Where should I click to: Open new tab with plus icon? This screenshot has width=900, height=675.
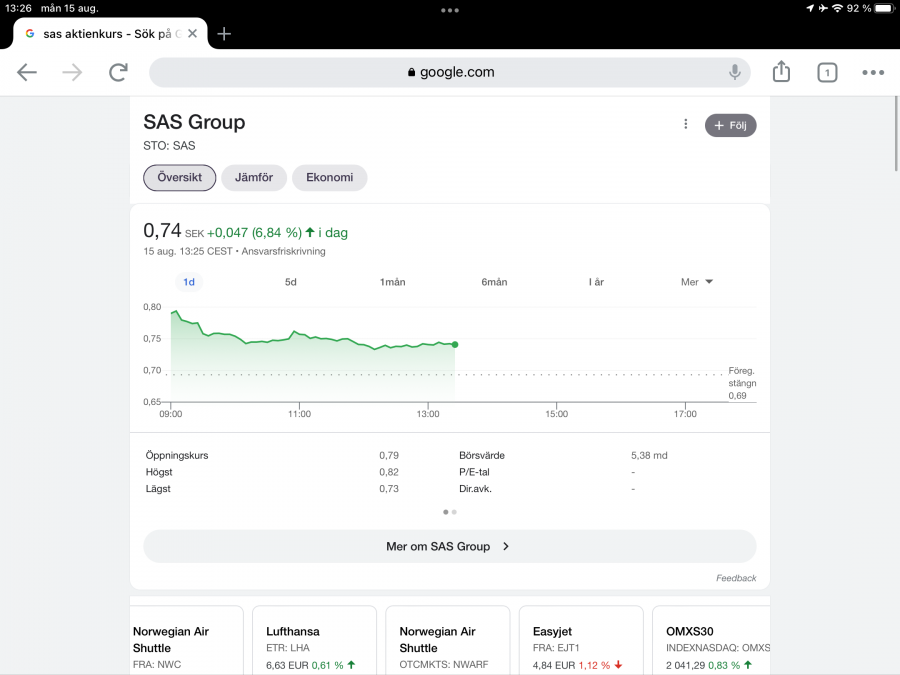click(224, 33)
